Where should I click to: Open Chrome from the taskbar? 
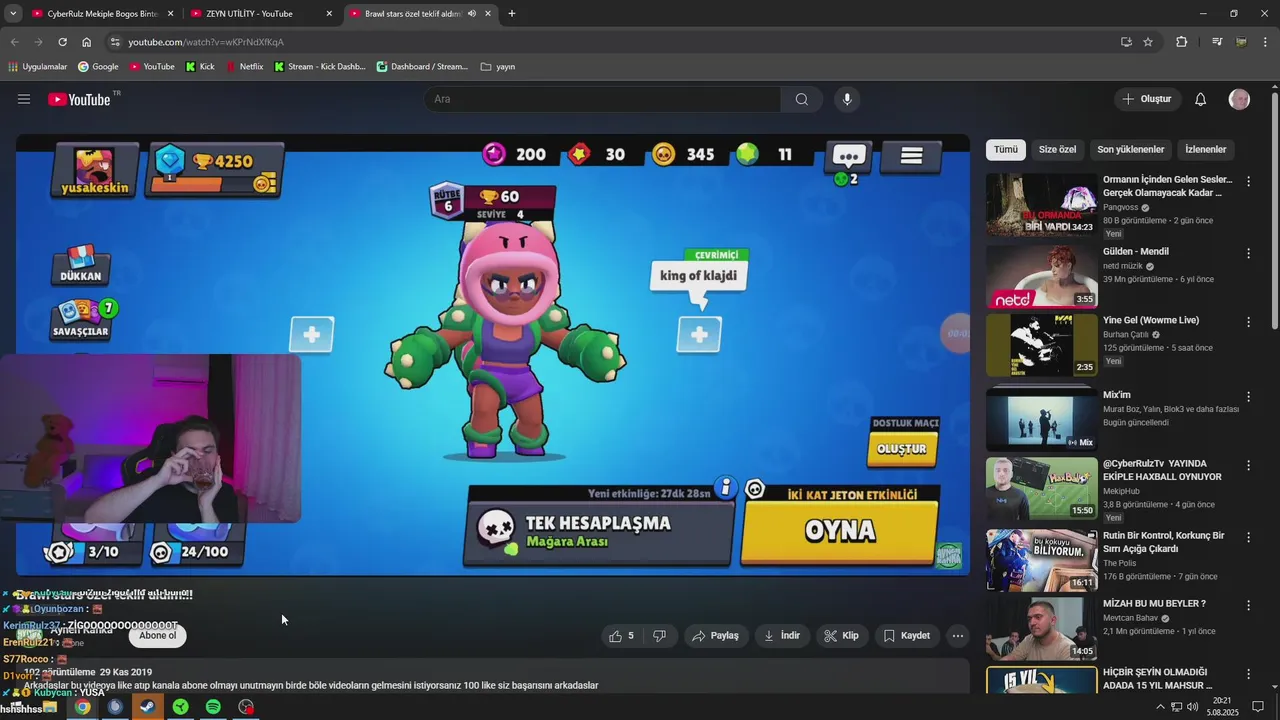(x=82, y=707)
